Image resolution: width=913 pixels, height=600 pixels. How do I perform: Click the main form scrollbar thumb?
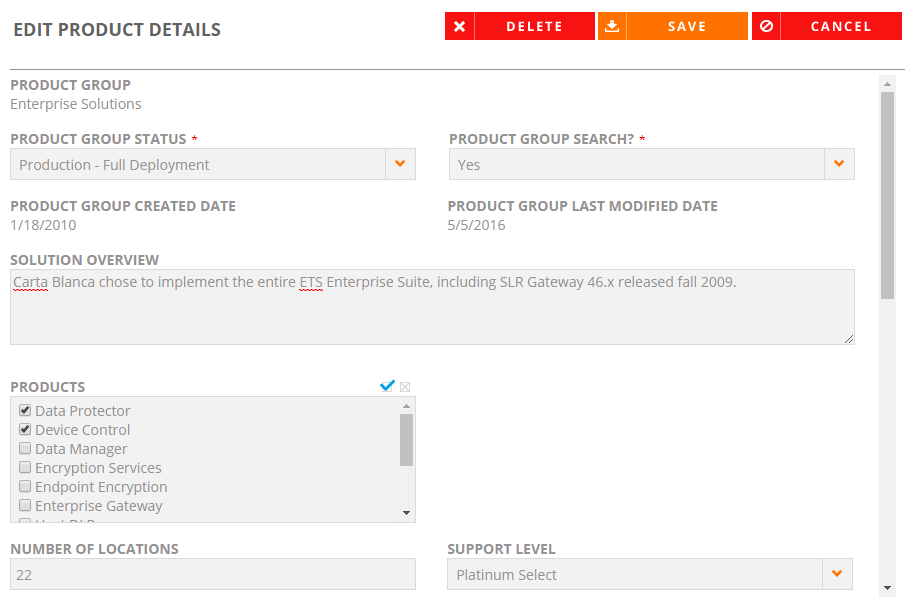887,196
